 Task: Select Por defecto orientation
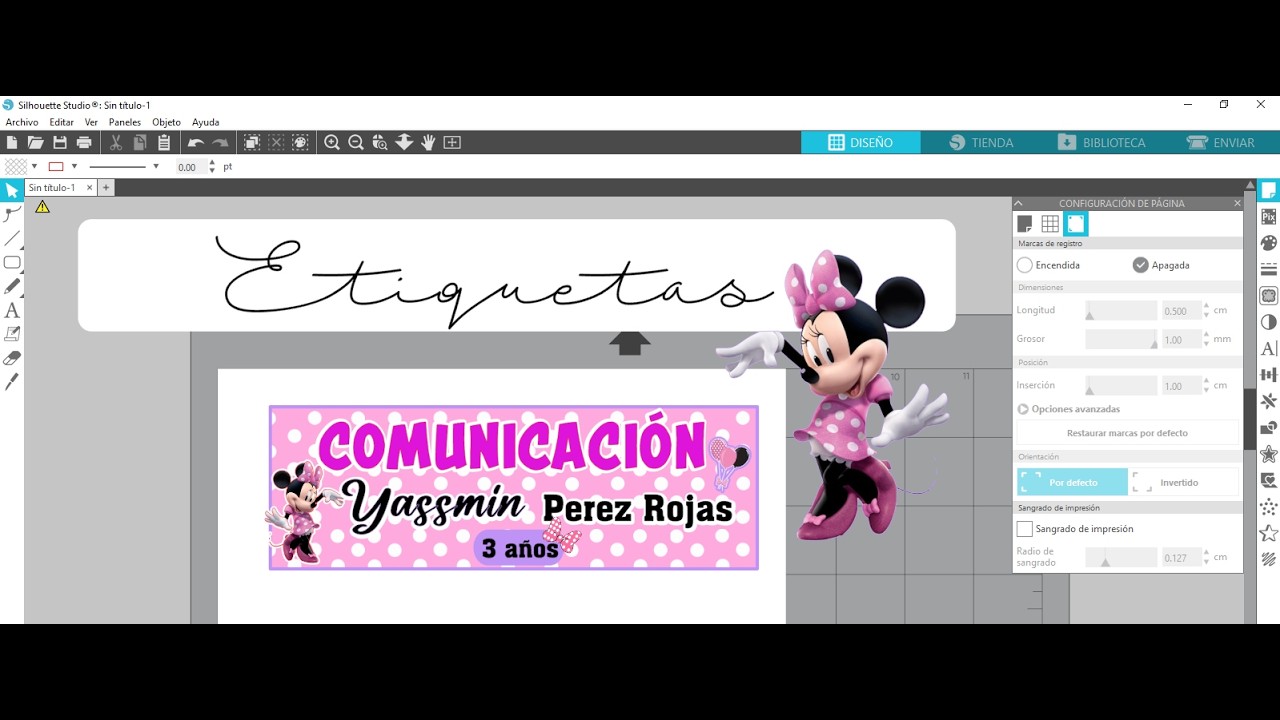coord(1072,482)
